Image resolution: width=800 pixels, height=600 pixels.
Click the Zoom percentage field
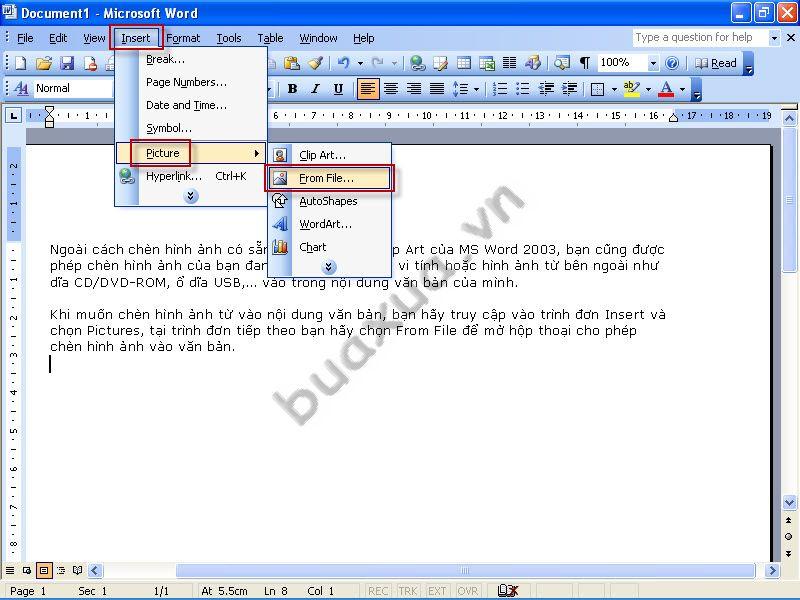tap(621, 63)
